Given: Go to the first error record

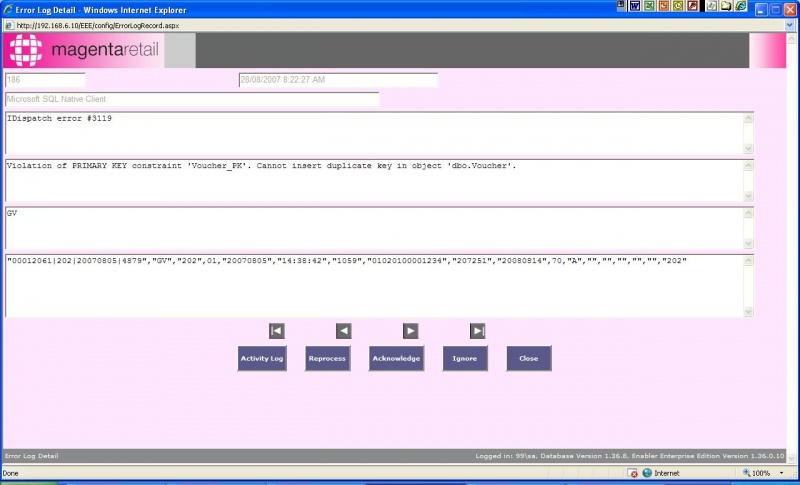Looking at the screenshot, I should click(x=277, y=331).
